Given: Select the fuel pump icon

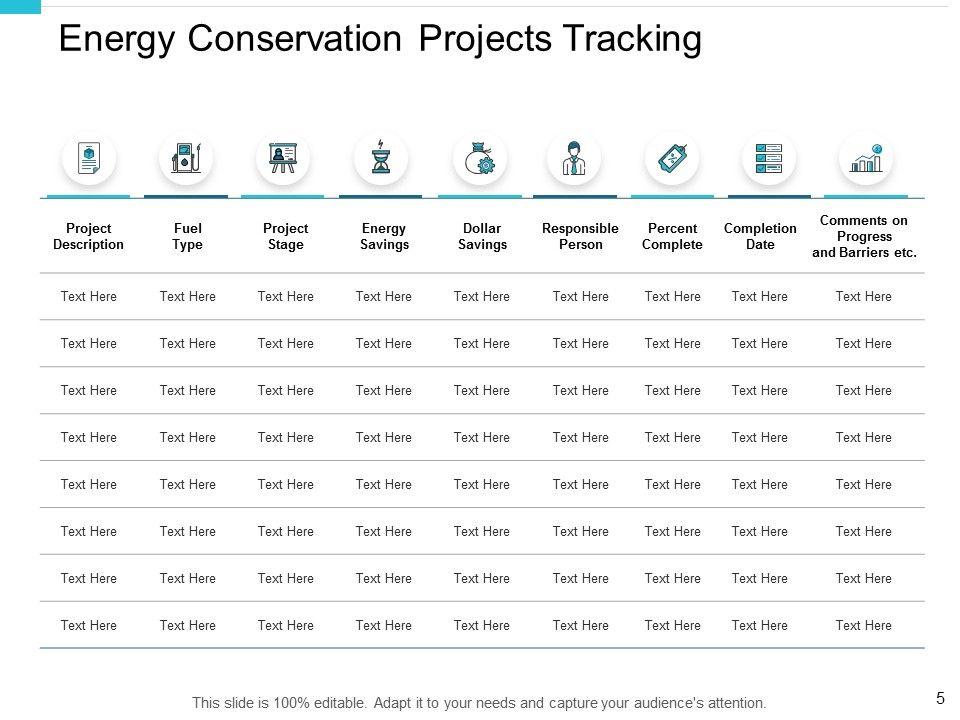Looking at the screenshot, I should click(x=186, y=158).
